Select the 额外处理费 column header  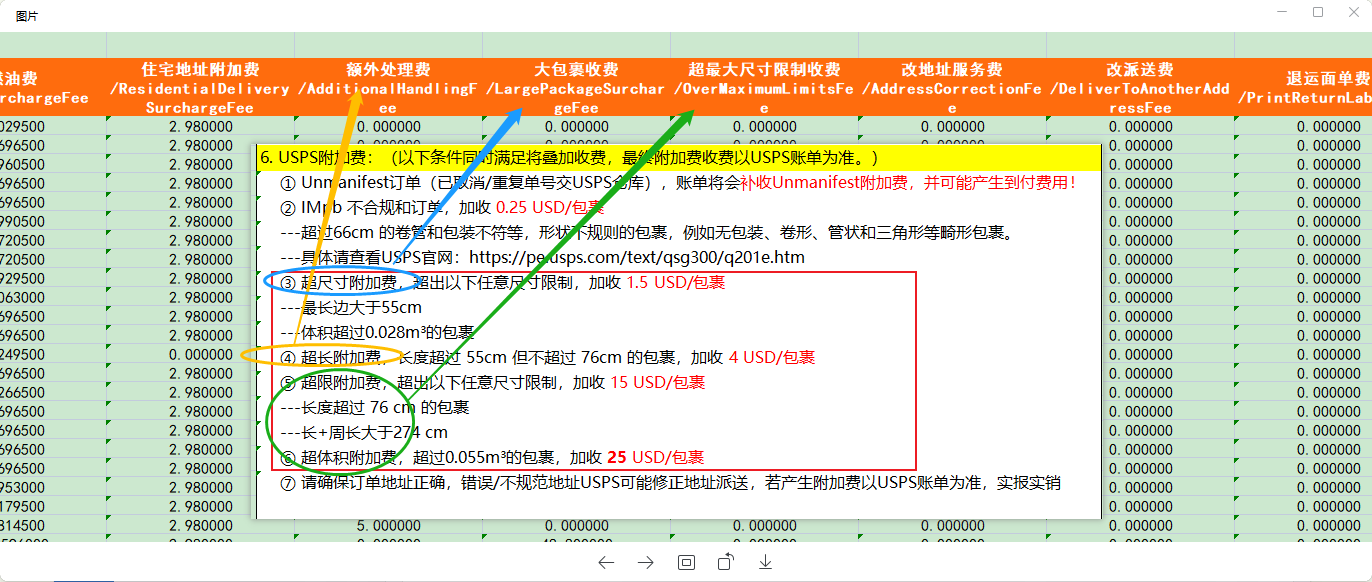[x=388, y=88]
